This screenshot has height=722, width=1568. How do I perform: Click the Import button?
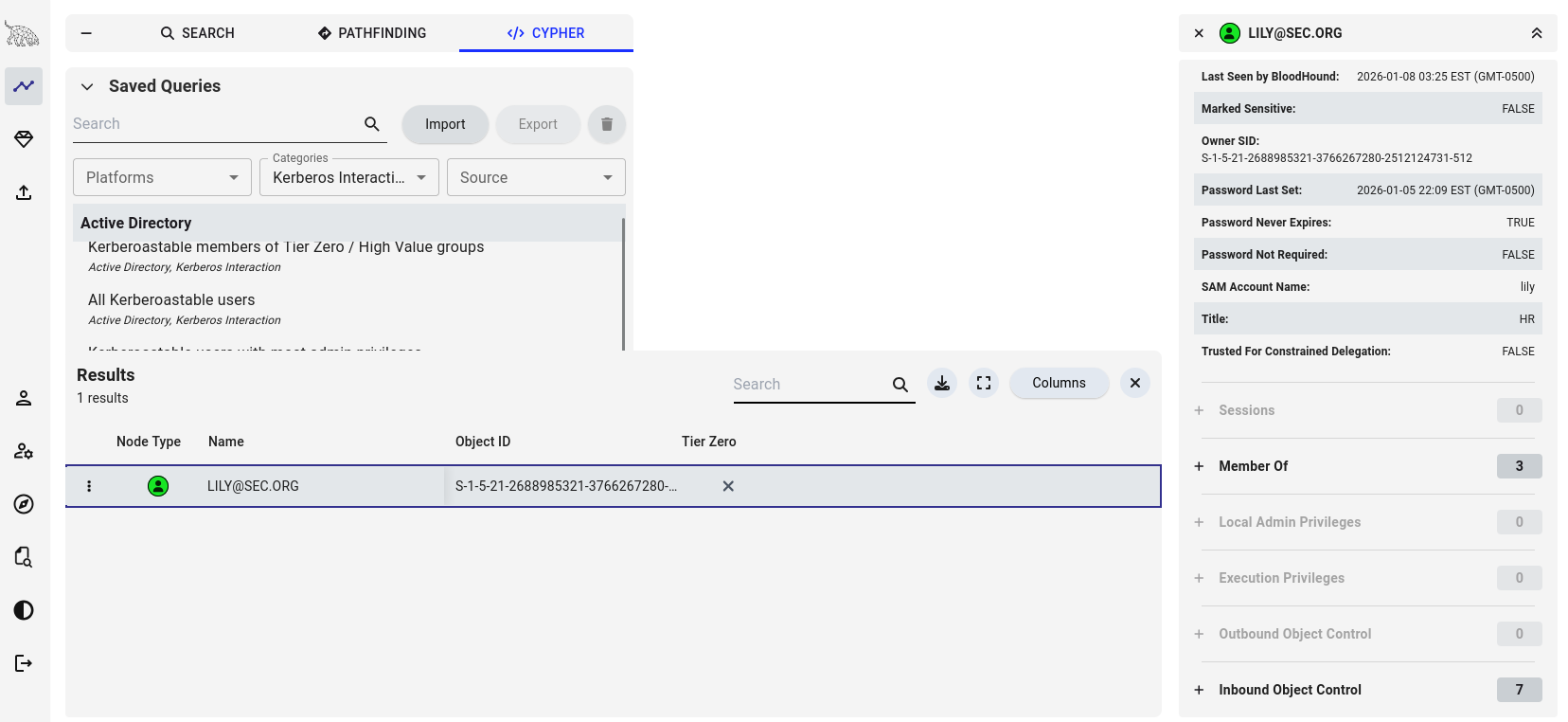tap(445, 124)
